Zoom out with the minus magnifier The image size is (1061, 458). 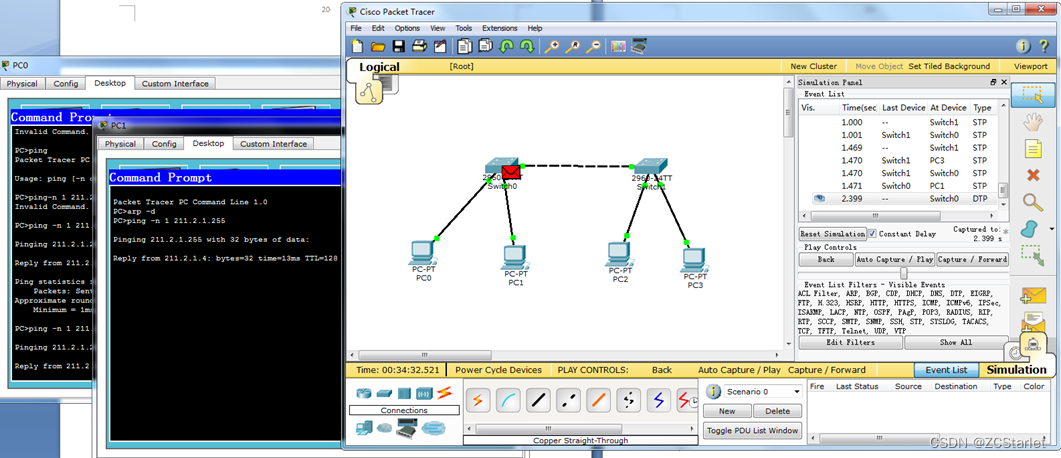593,47
